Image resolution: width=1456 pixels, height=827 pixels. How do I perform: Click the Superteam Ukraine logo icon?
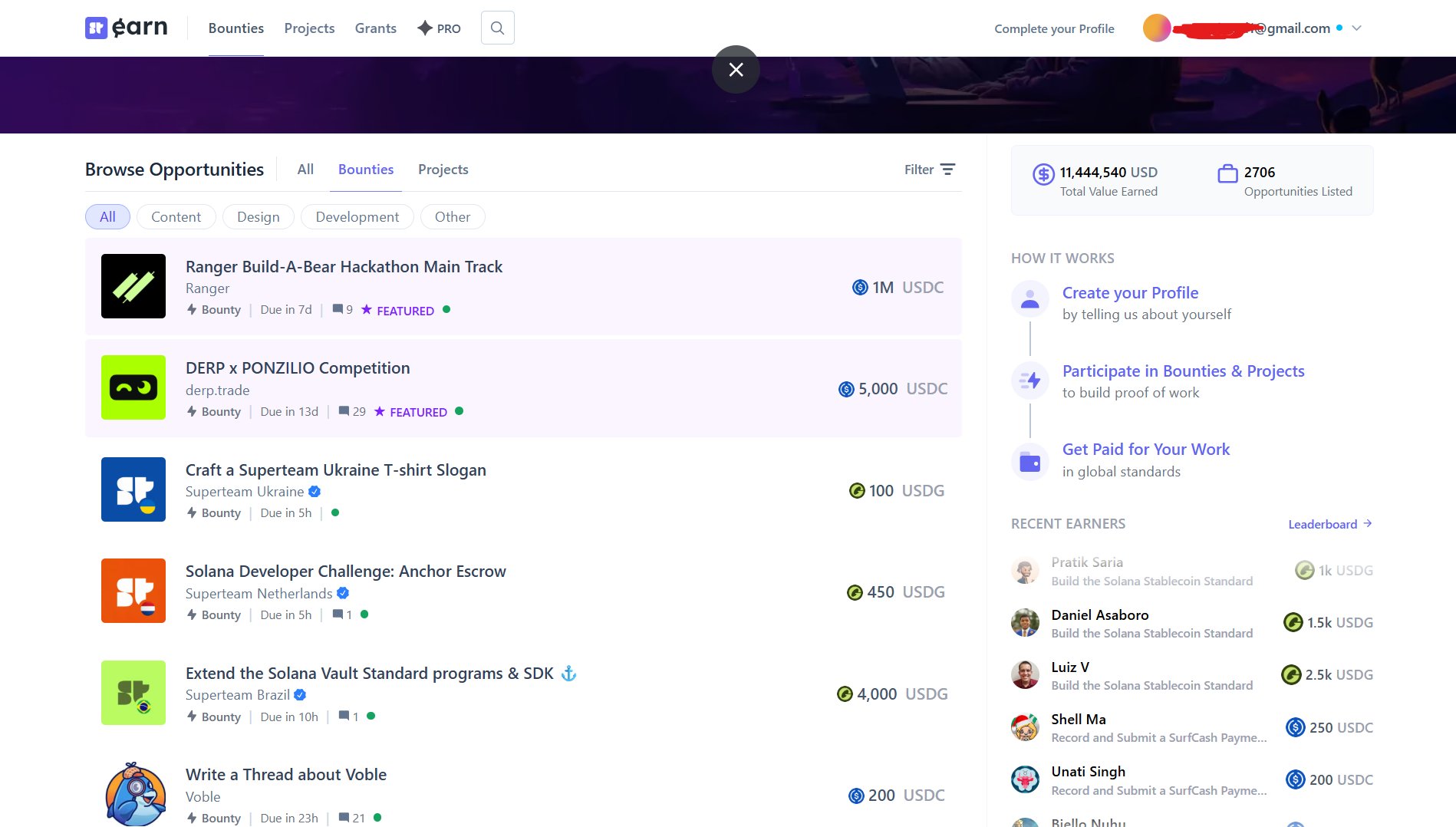(x=133, y=489)
